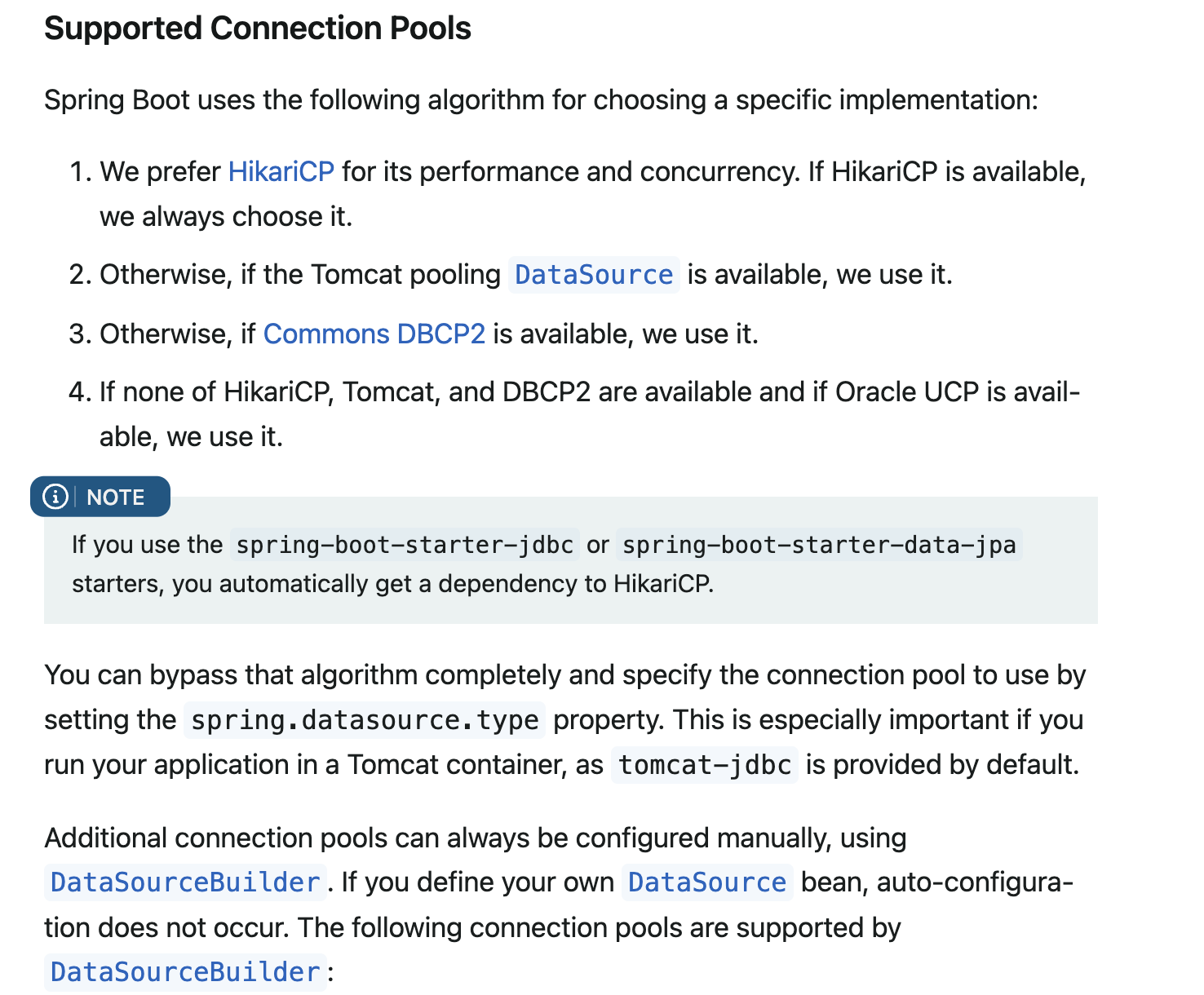Follow the Commons DBCP2 link
Image resolution: width=1204 pixels, height=995 pixels.
pyautogui.click(x=374, y=334)
